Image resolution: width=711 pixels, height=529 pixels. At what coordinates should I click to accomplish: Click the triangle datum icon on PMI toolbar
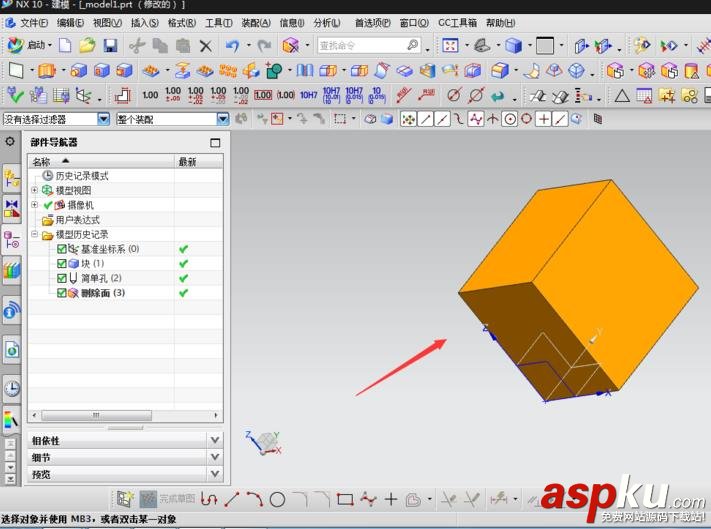622,96
